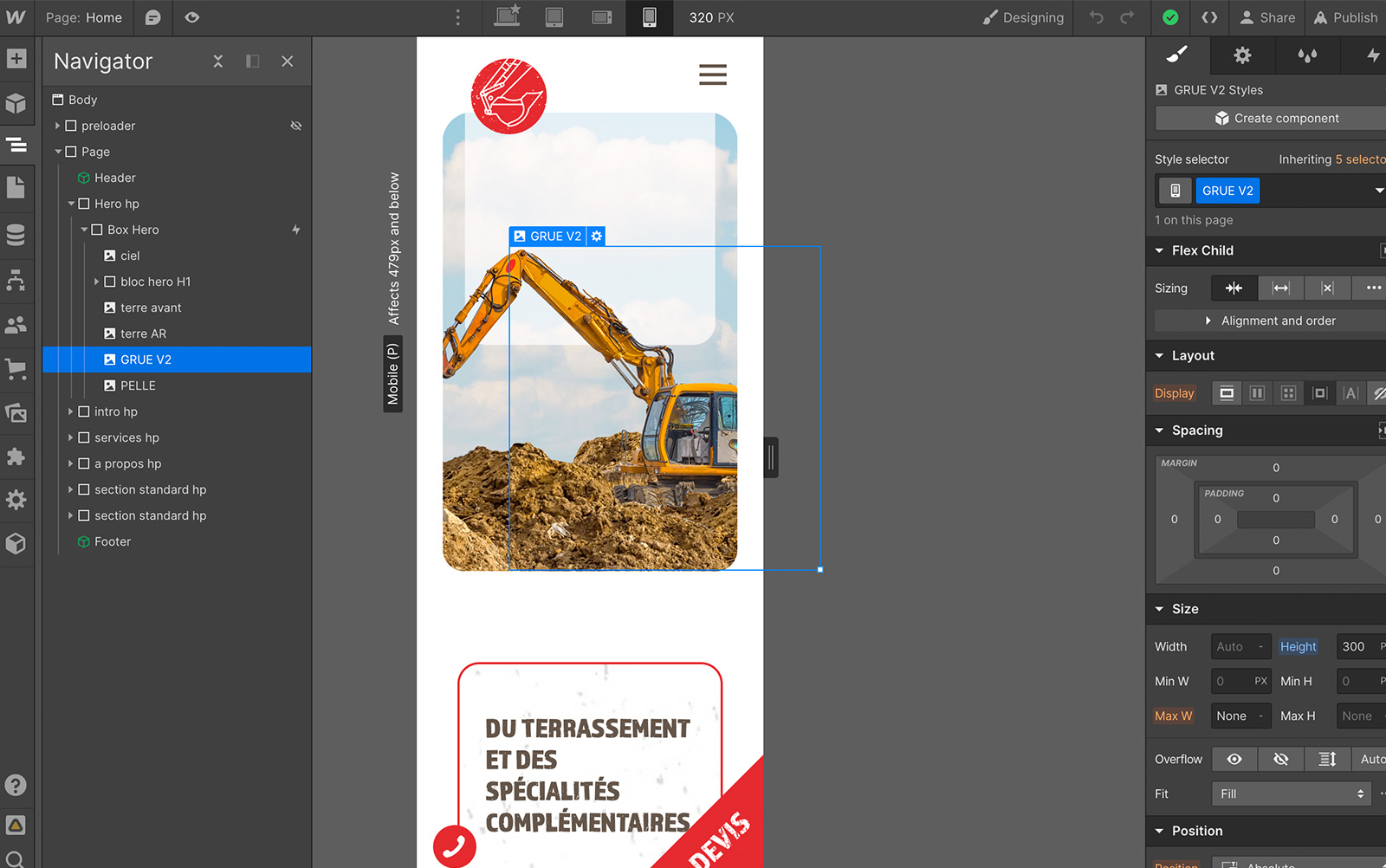
Task: Open the Assets panel icon
Action: click(16, 413)
